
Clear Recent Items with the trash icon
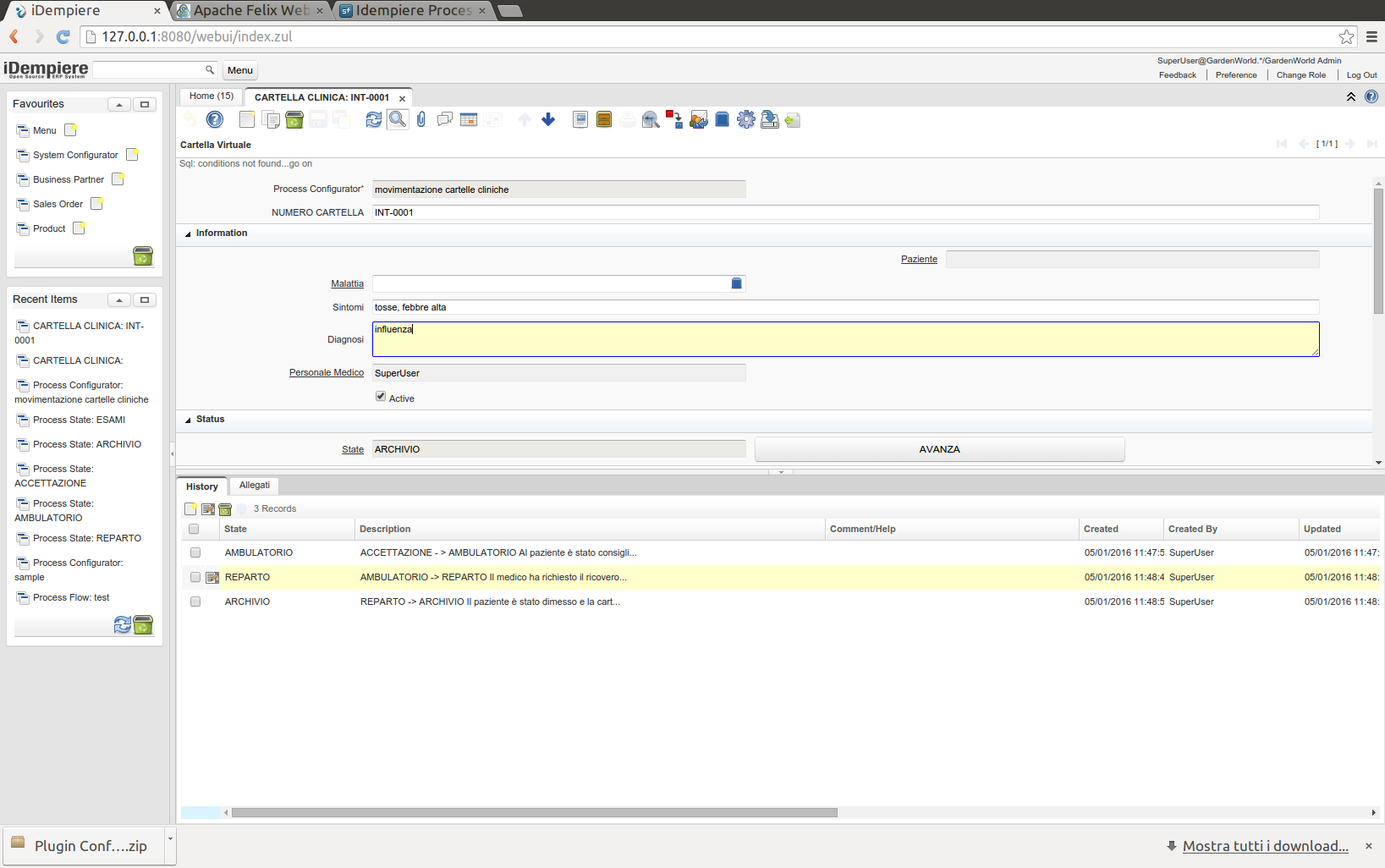[x=143, y=624]
